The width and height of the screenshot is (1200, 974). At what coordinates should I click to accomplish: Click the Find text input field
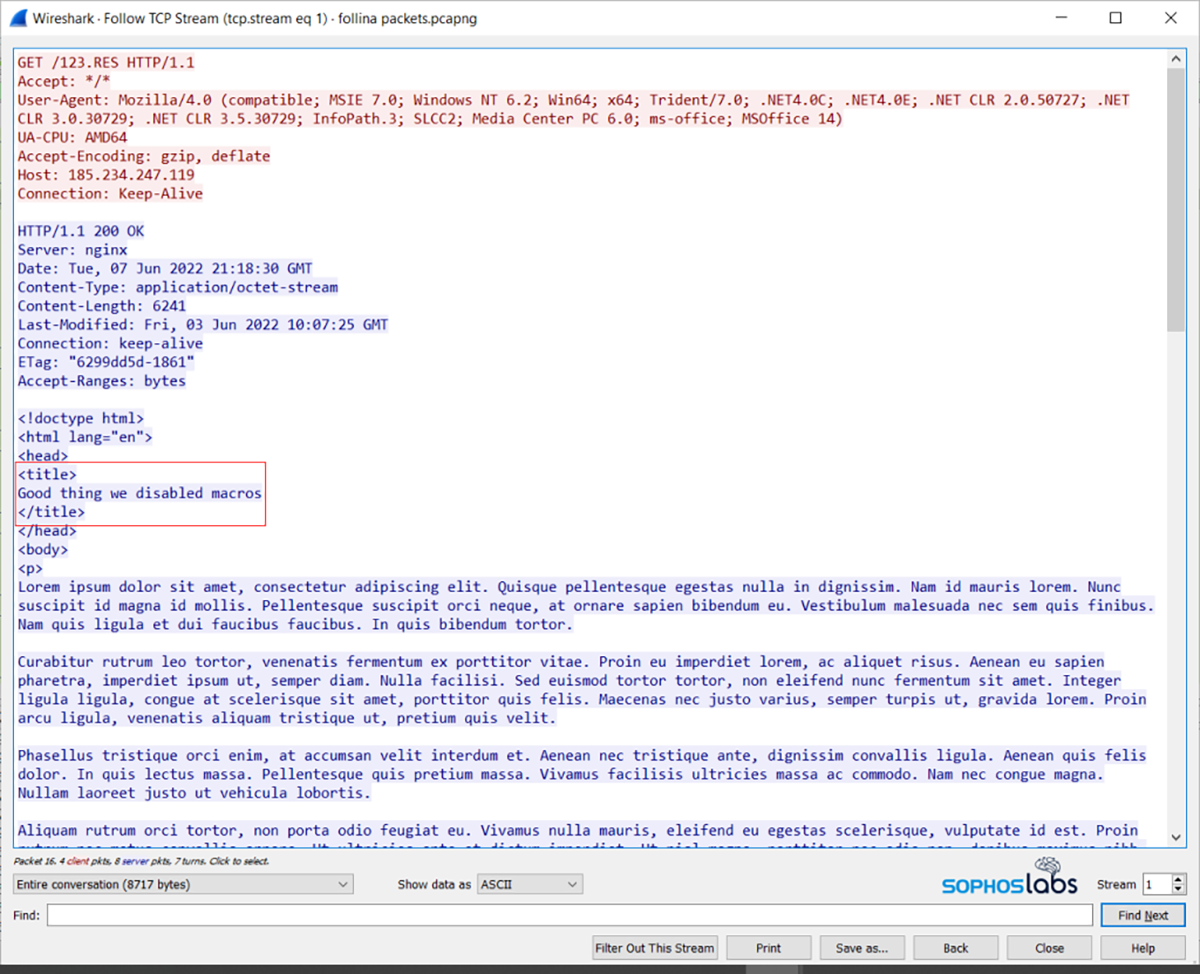click(x=570, y=915)
